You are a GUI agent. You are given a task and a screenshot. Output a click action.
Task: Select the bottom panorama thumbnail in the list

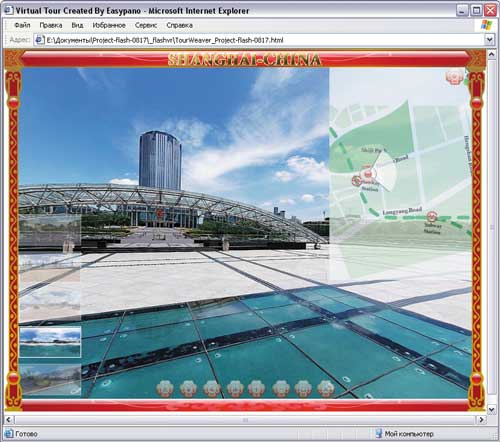[x=50, y=380]
